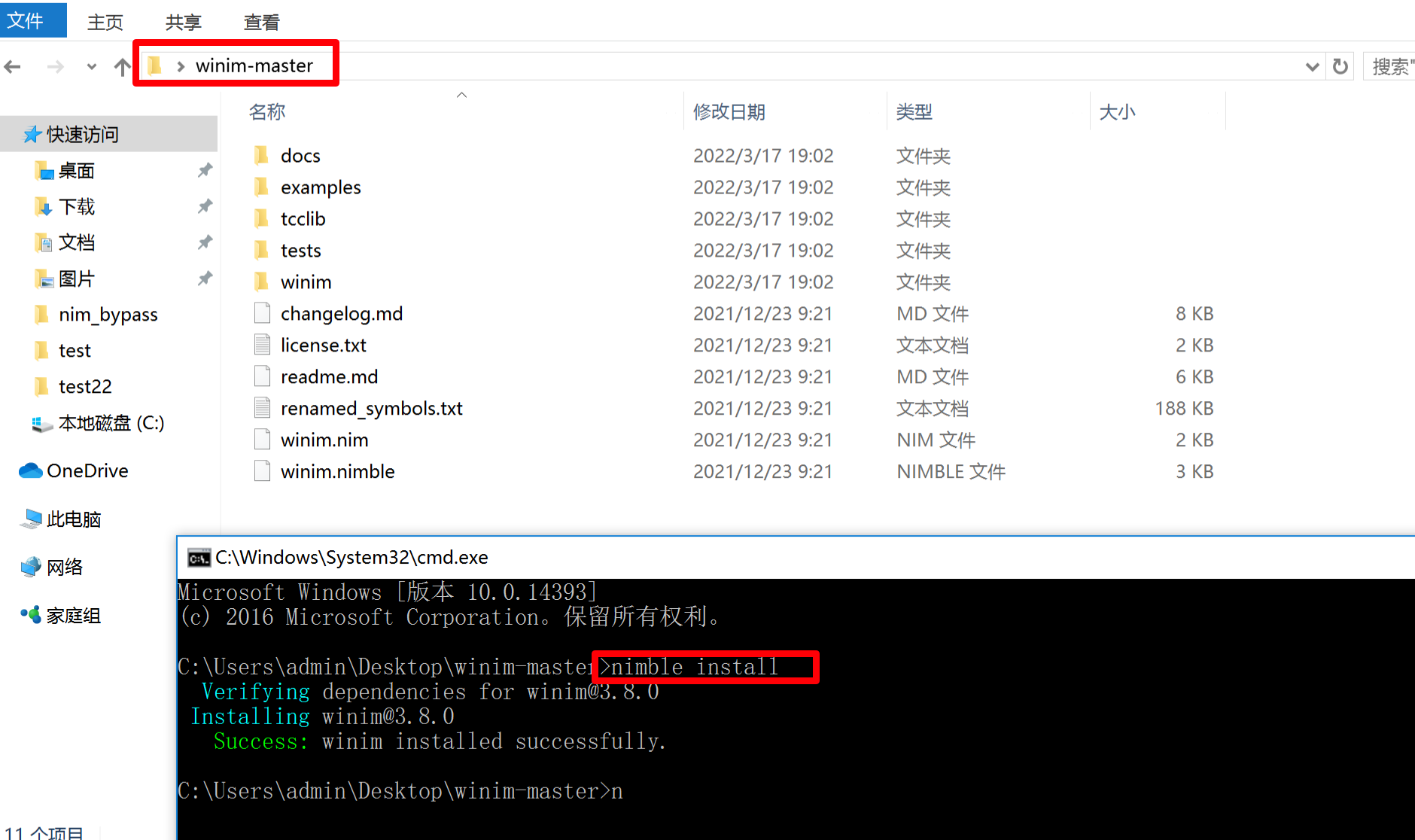Open 桌面 in the navigation pane
This screenshot has width=1415, height=840.
(x=76, y=171)
